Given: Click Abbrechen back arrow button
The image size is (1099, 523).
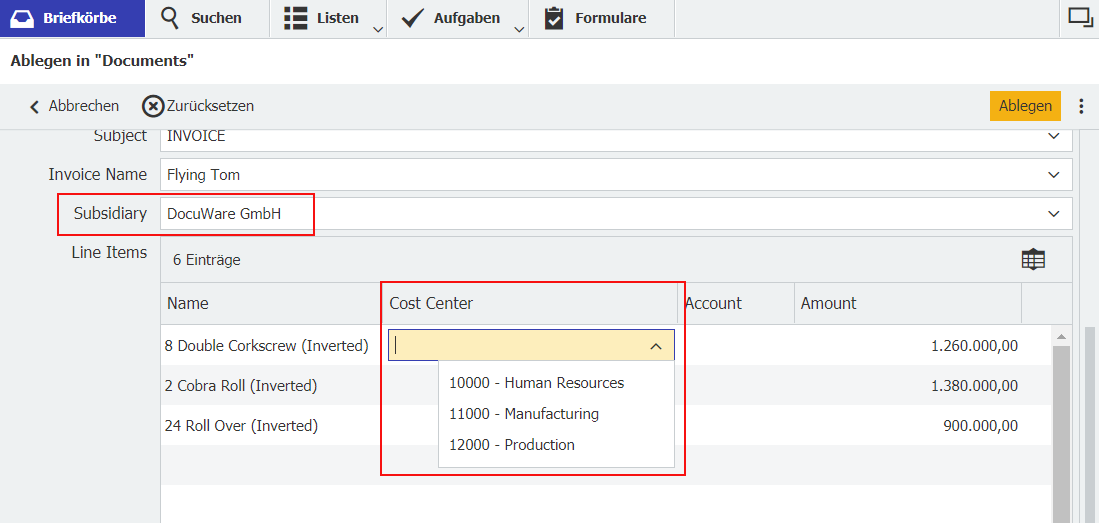Looking at the screenshot, I should (74, 106).
